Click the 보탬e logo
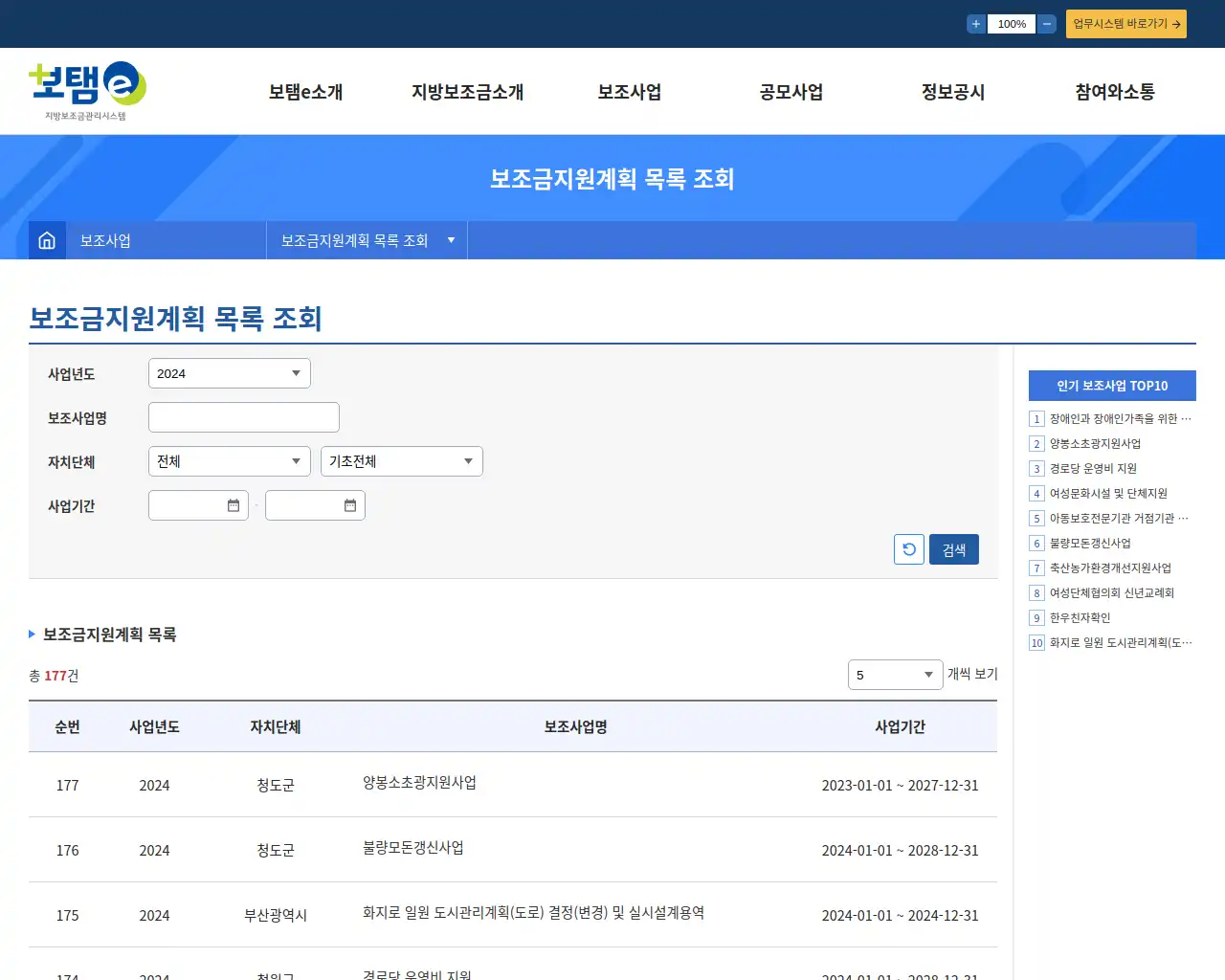 coord(87,91)
